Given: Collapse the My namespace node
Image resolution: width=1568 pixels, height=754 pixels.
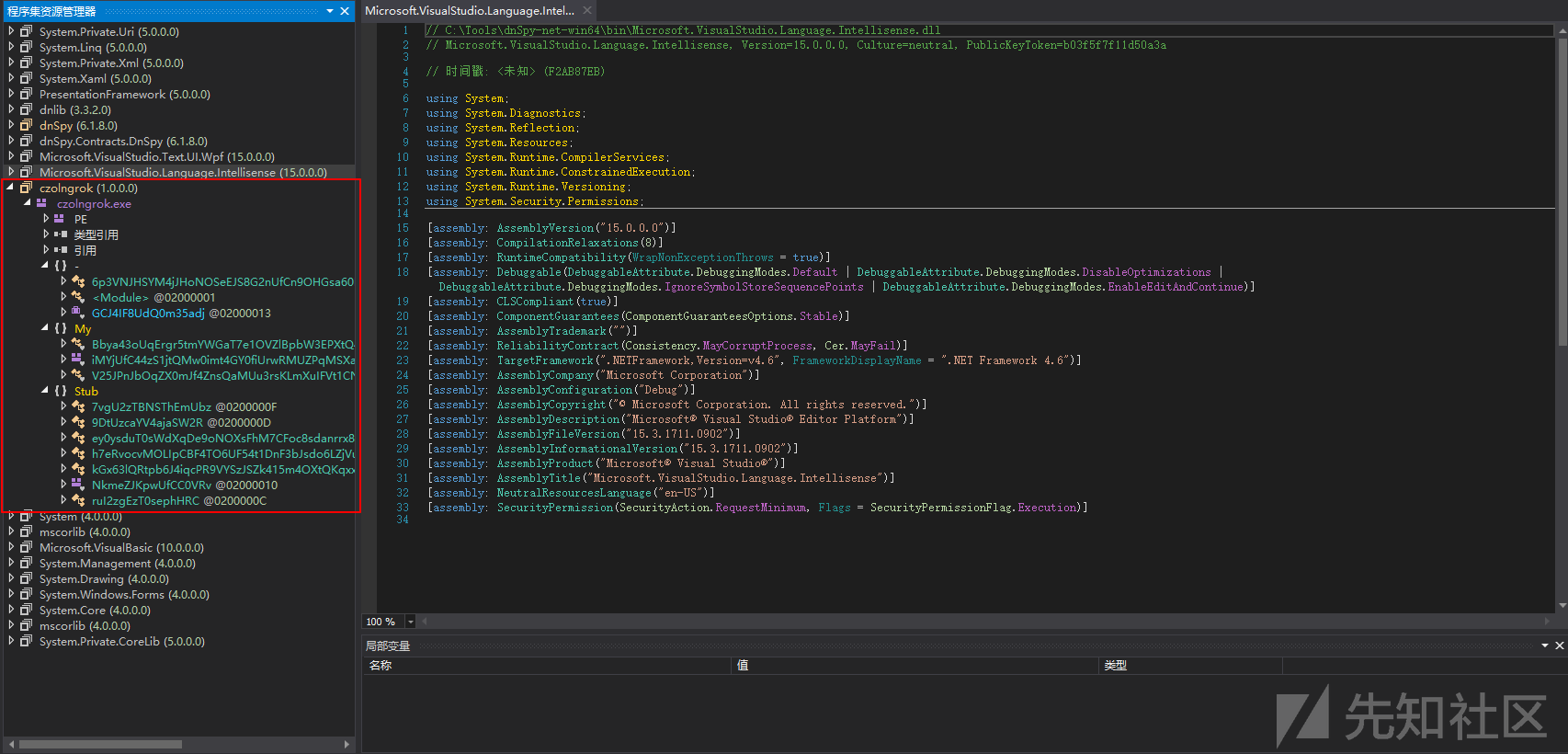Looking at the screenshot, I should coord(45,328).
